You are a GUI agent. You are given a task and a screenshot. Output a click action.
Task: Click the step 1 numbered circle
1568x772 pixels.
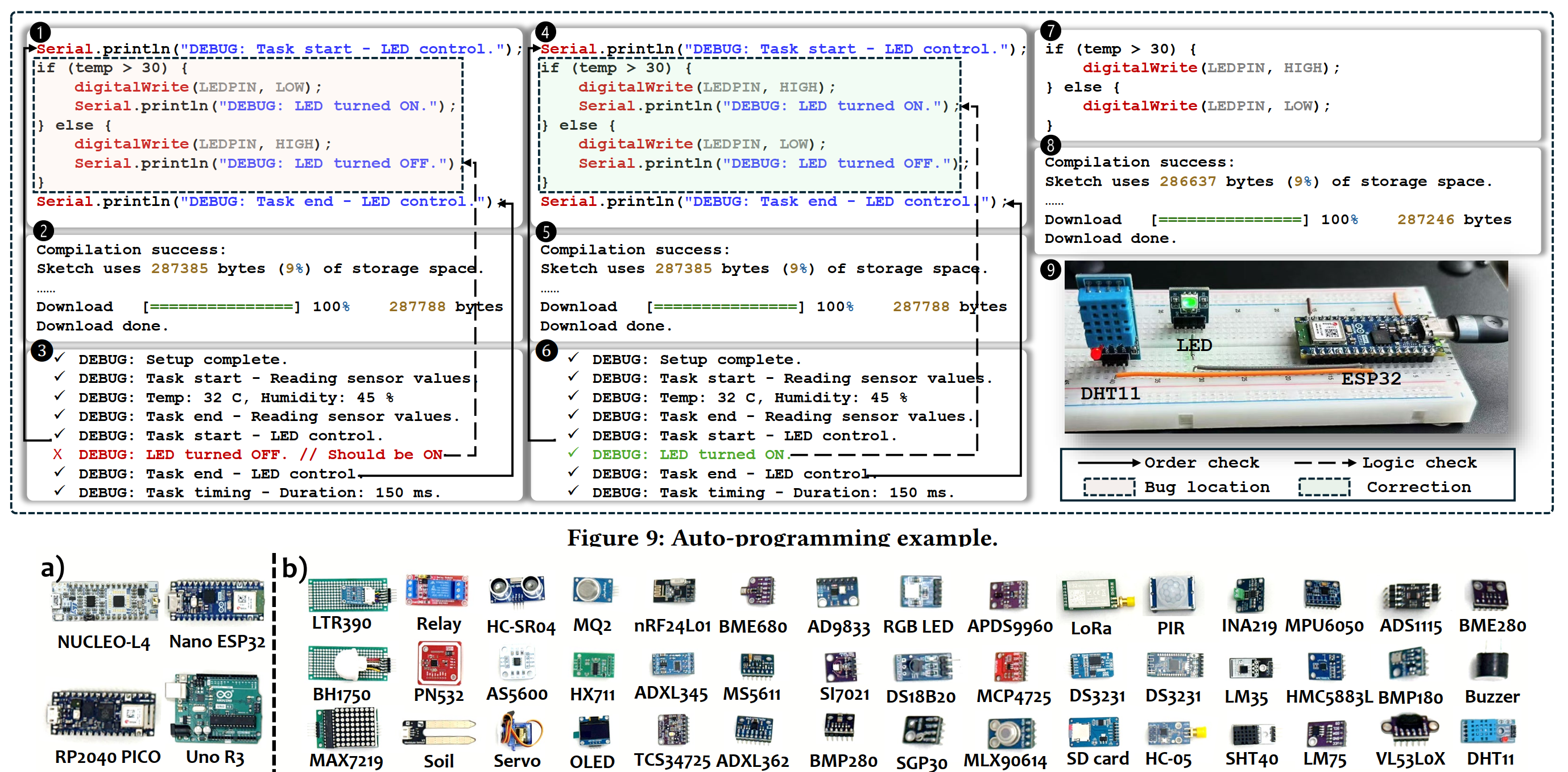[x=40, y=32]
